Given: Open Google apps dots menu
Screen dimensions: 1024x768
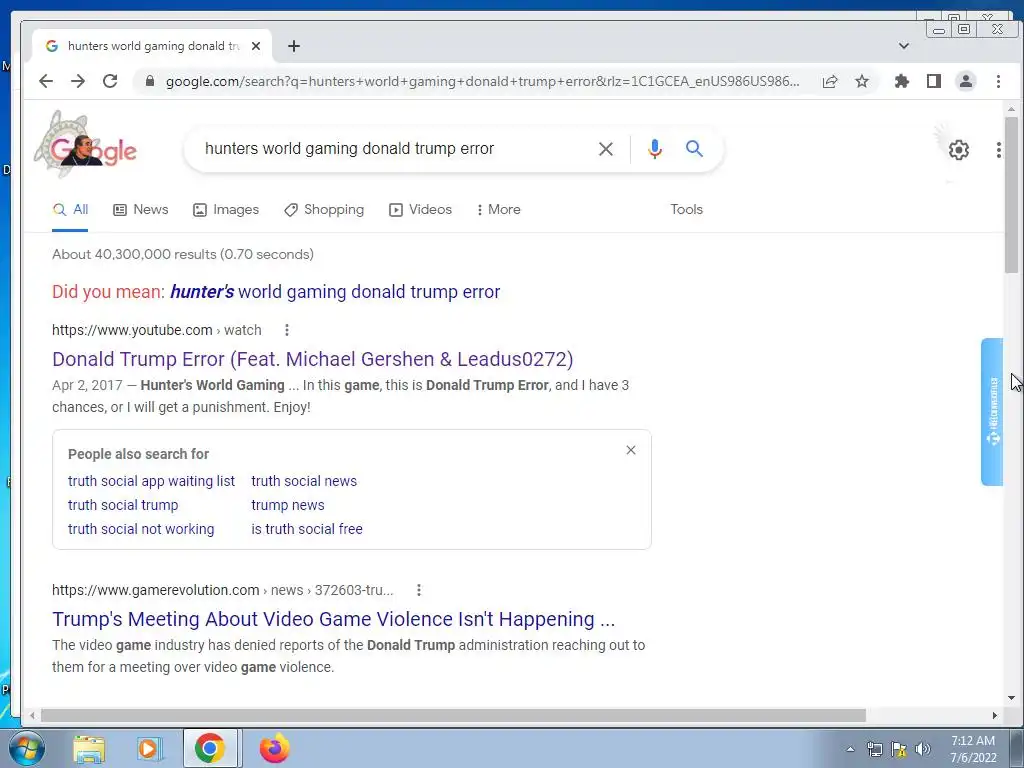Looking at the screenshot, I should point(999,150).
